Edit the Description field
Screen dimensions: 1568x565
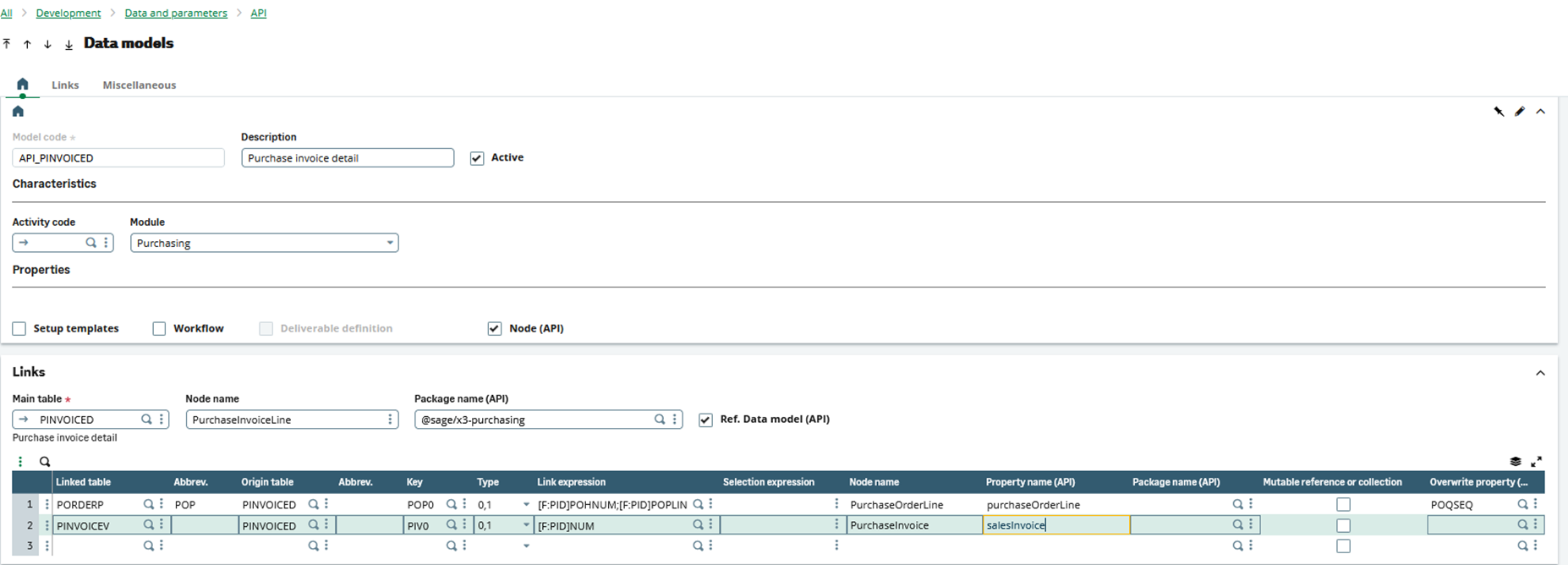348,158
